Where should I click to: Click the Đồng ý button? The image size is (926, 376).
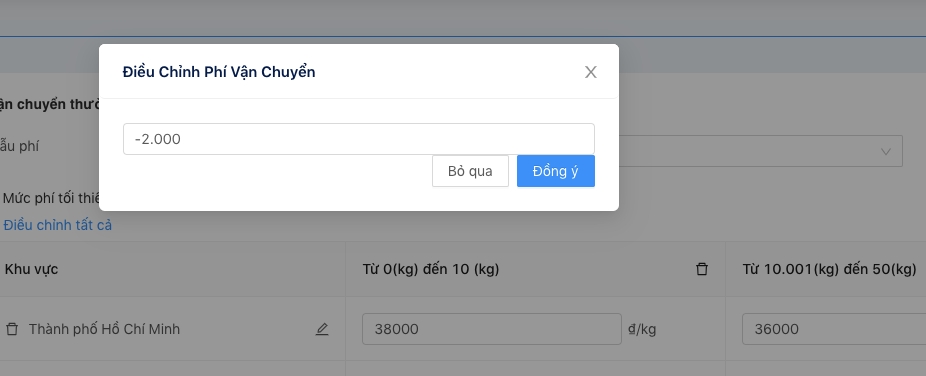coord(556,171)
